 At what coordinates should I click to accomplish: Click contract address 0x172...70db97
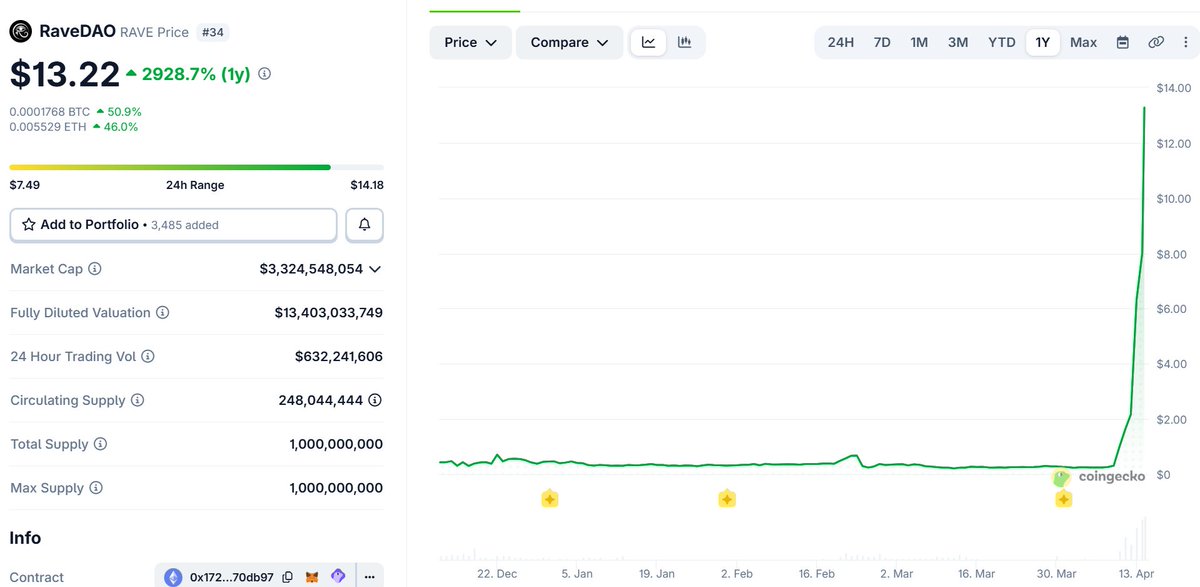231,577
